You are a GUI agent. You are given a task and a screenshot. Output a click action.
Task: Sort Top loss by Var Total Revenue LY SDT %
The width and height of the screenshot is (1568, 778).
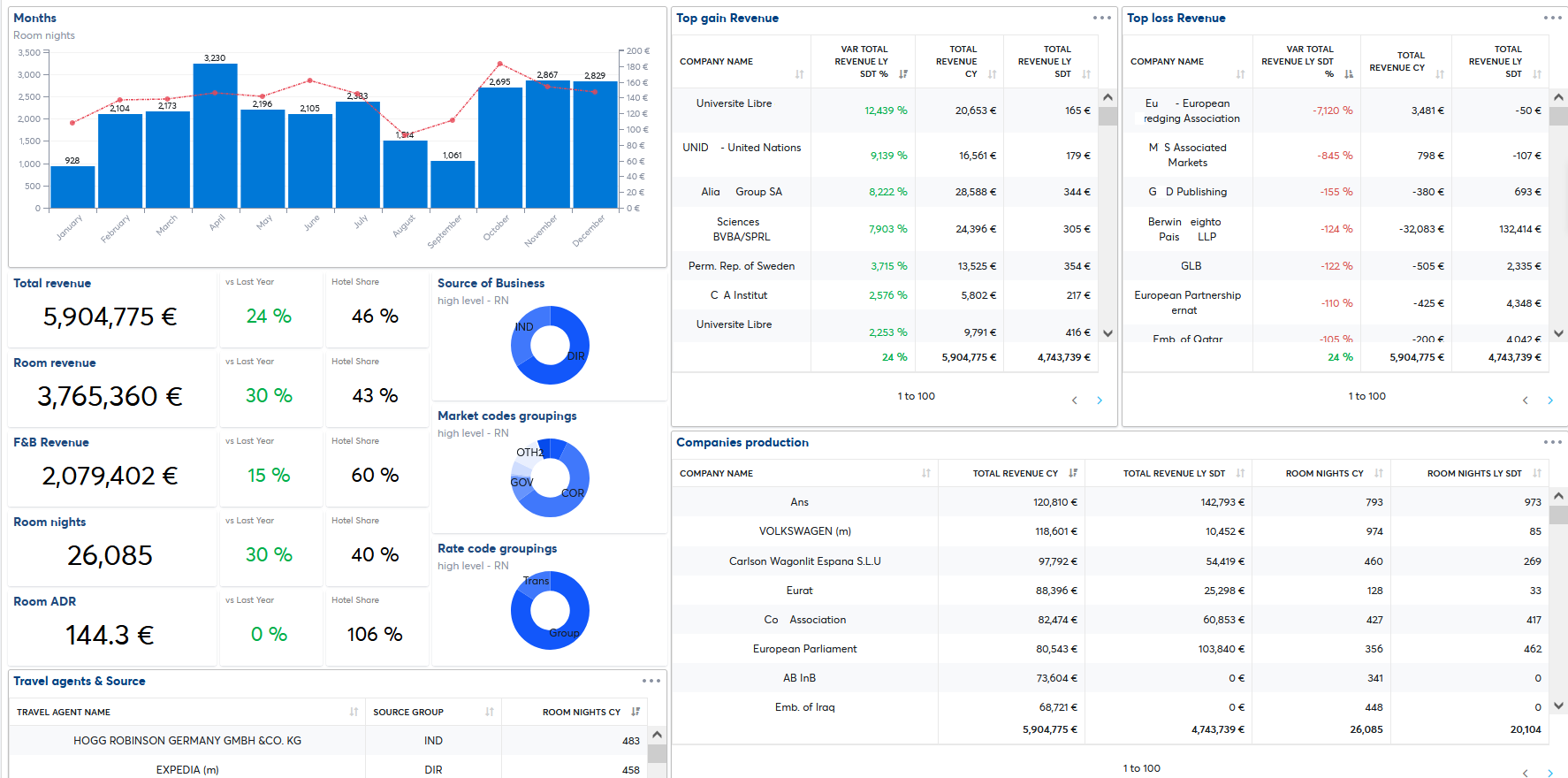(x=1349, y=74)
